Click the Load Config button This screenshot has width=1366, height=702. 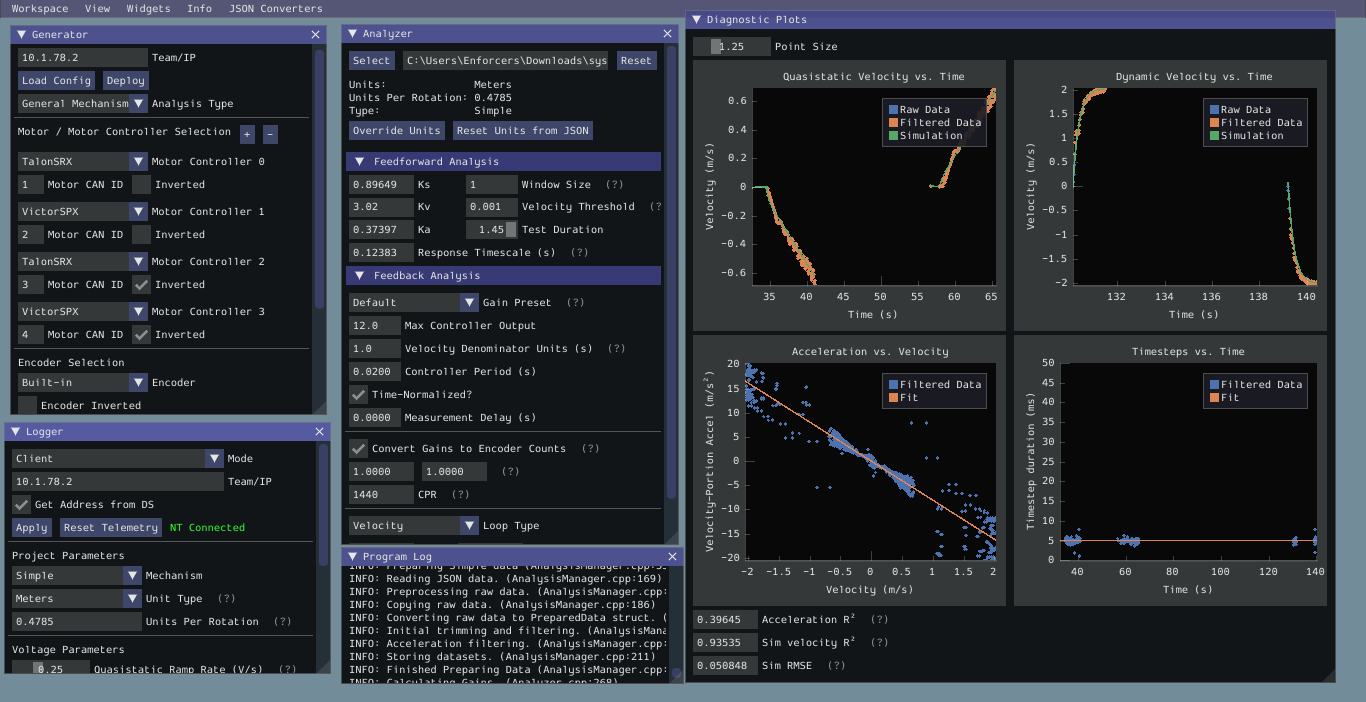[56, 80]
